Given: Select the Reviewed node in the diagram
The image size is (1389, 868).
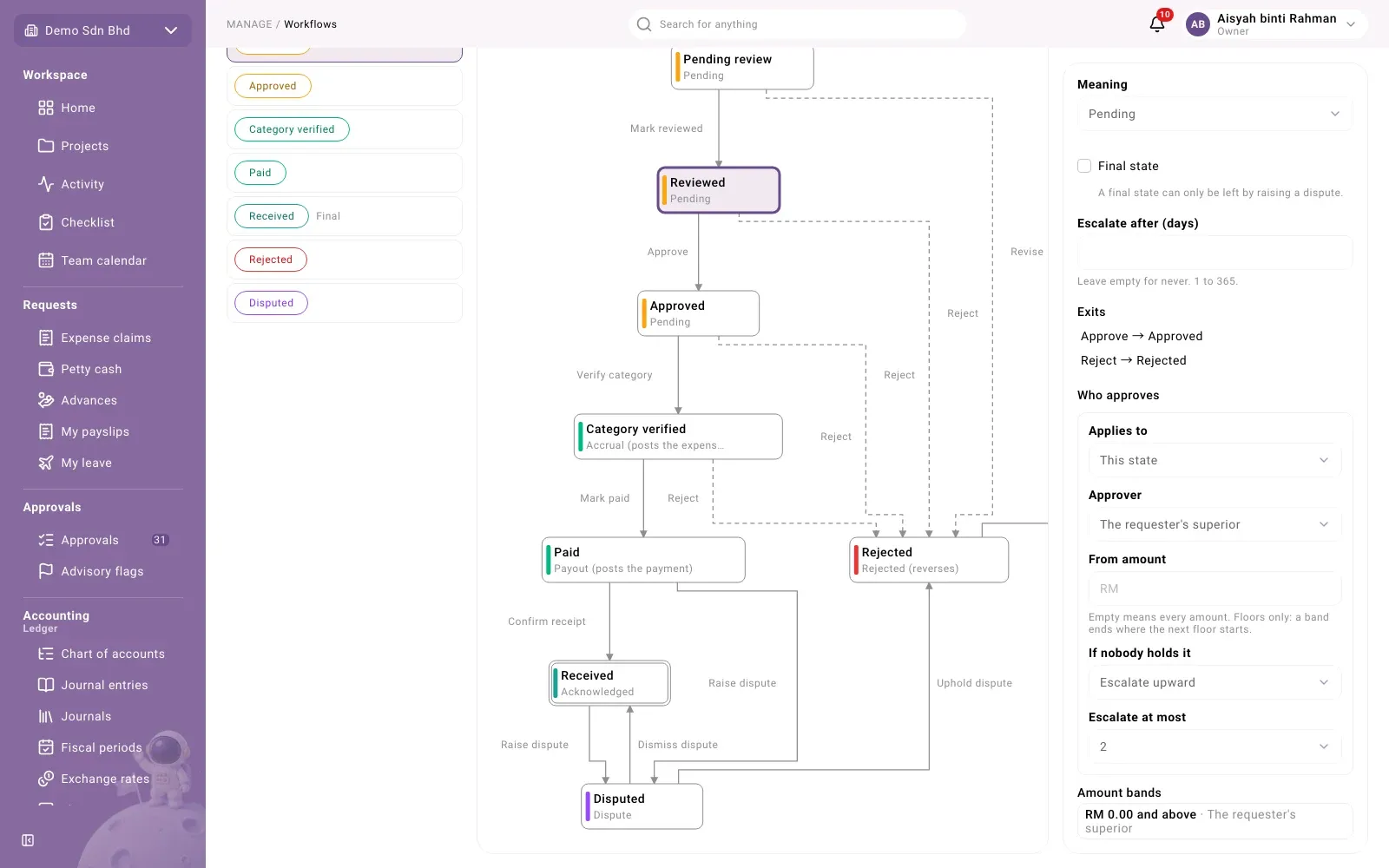Looking at the screenshot, I should click(719, 190).
